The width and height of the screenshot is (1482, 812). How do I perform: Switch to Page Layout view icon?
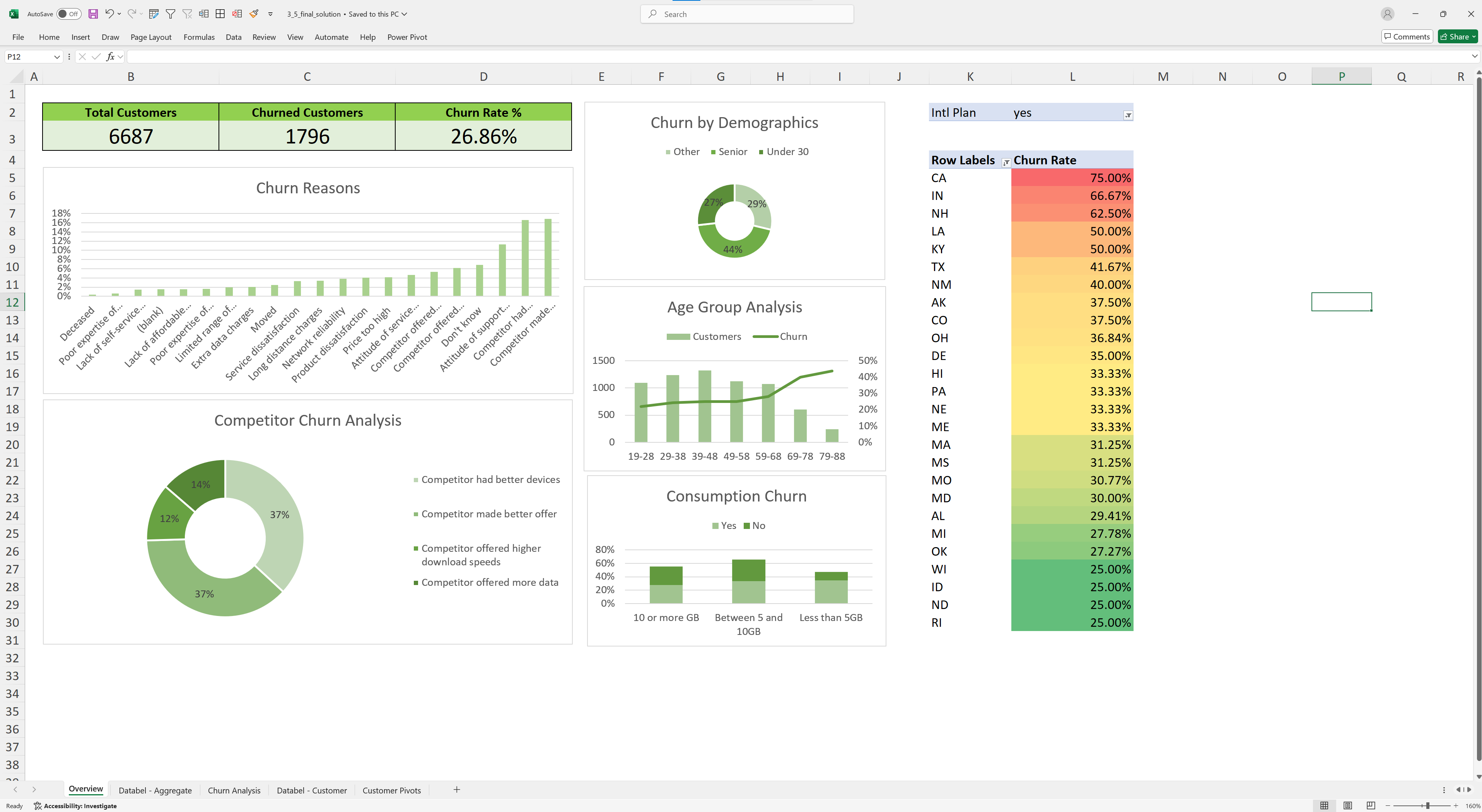click(x=1347, y=806)
